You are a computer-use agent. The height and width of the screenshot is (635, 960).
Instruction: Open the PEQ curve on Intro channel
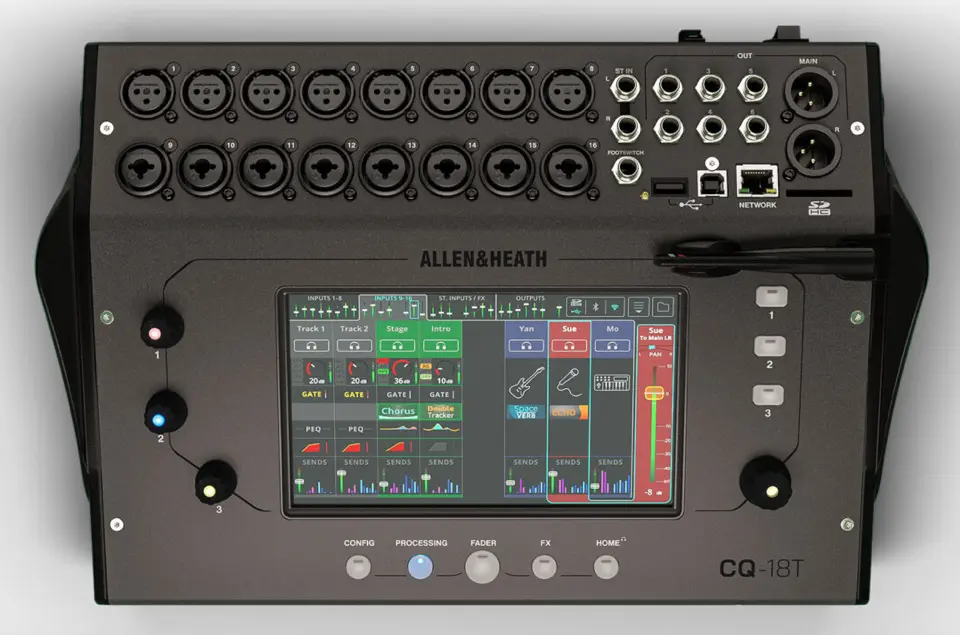click(x=441, y=429)
